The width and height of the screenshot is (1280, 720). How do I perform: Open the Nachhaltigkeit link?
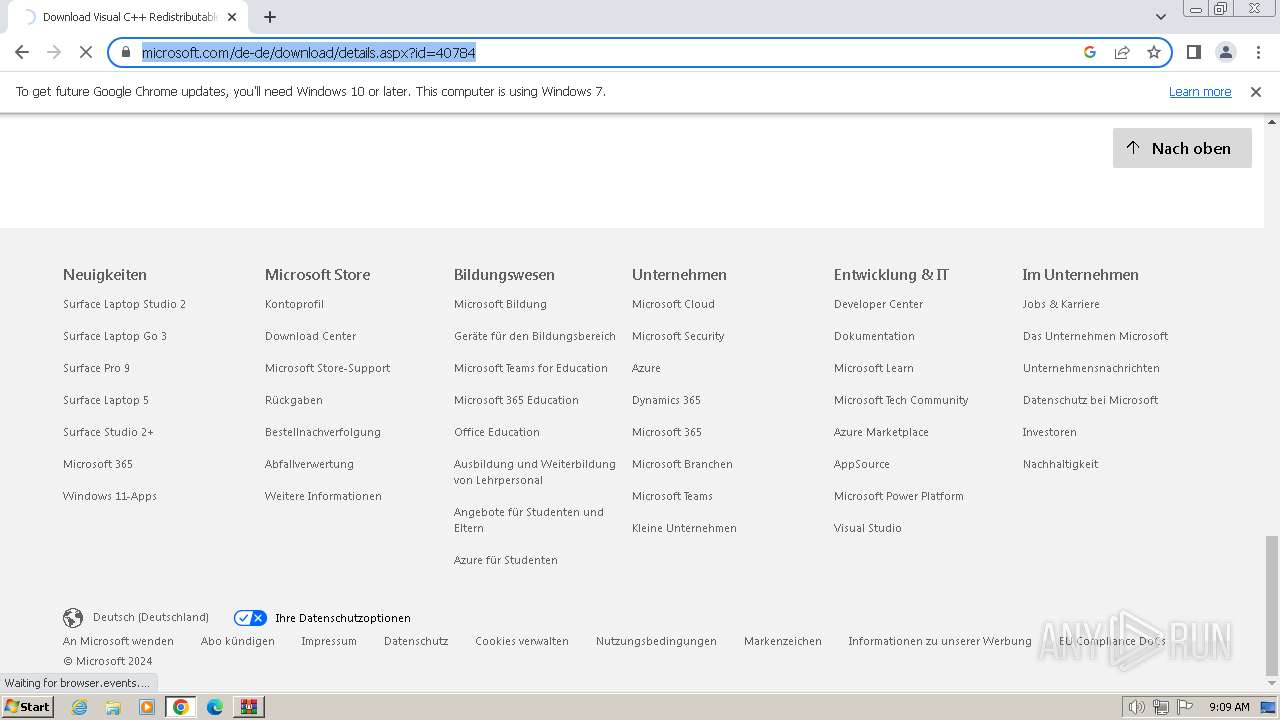(1060, 464)
